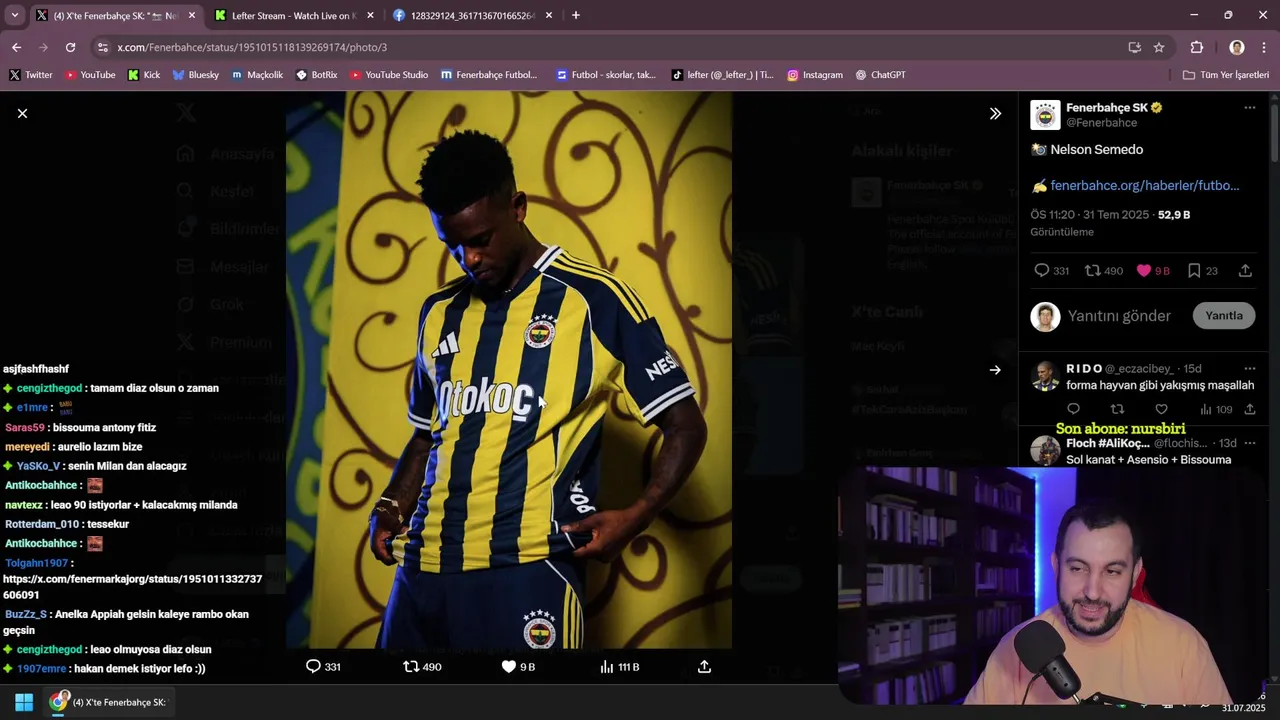
Task: Click the Yanıtla button
Action: (1224, 316)
